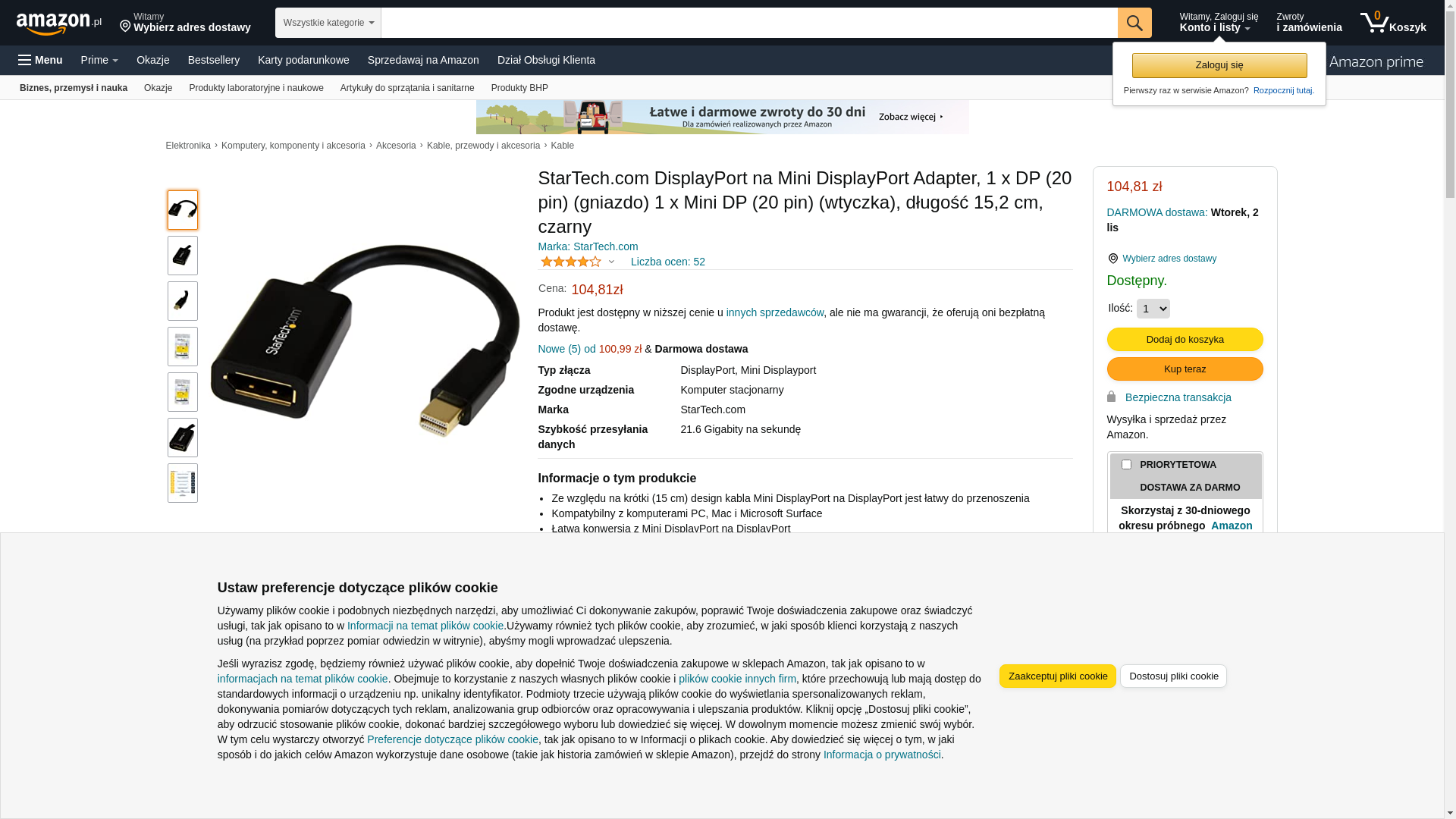
Task: Click the Amazon.pl logo
Action: click(59, 24)
